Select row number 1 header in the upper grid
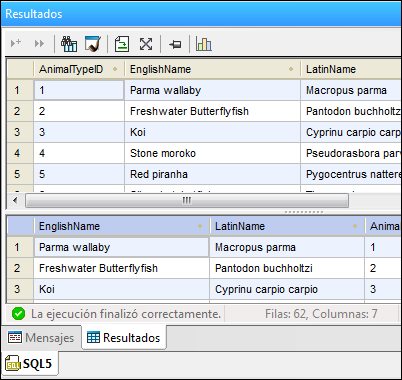402x380 pixels. pyautogui.click(x=20, y=90)
